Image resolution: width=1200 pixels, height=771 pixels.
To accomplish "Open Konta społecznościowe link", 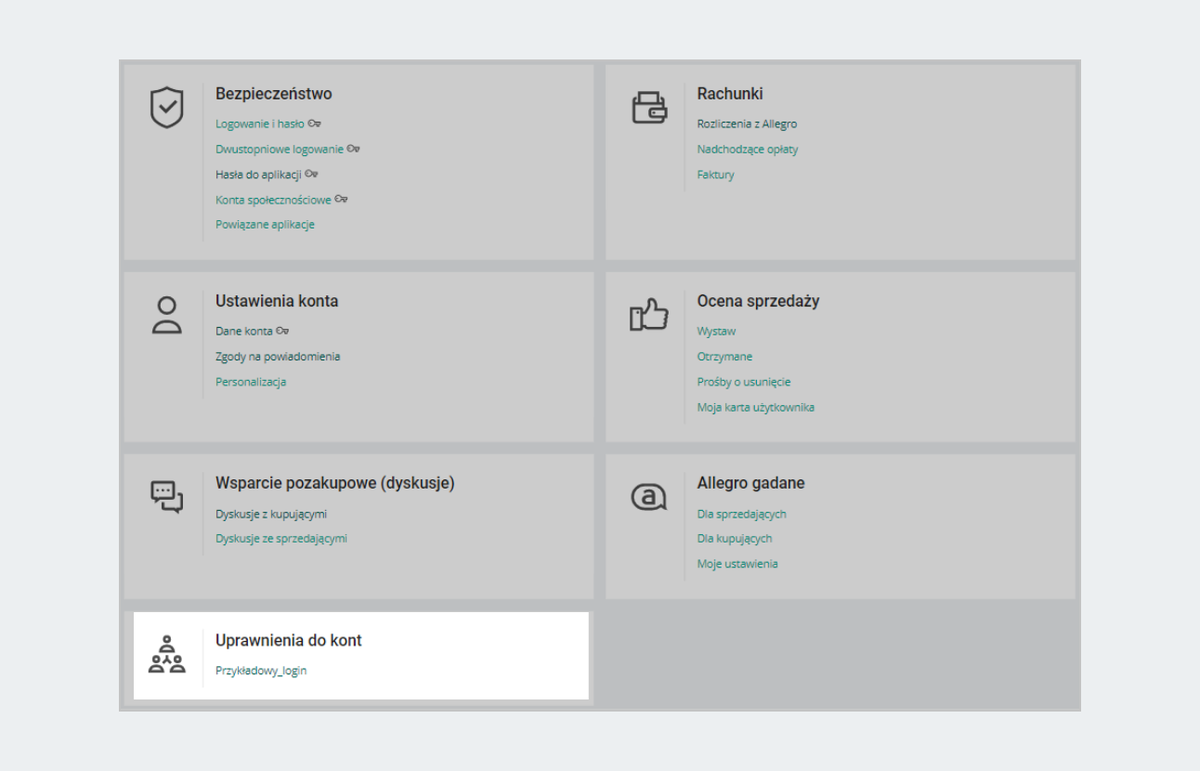I will tap(273, 200).
